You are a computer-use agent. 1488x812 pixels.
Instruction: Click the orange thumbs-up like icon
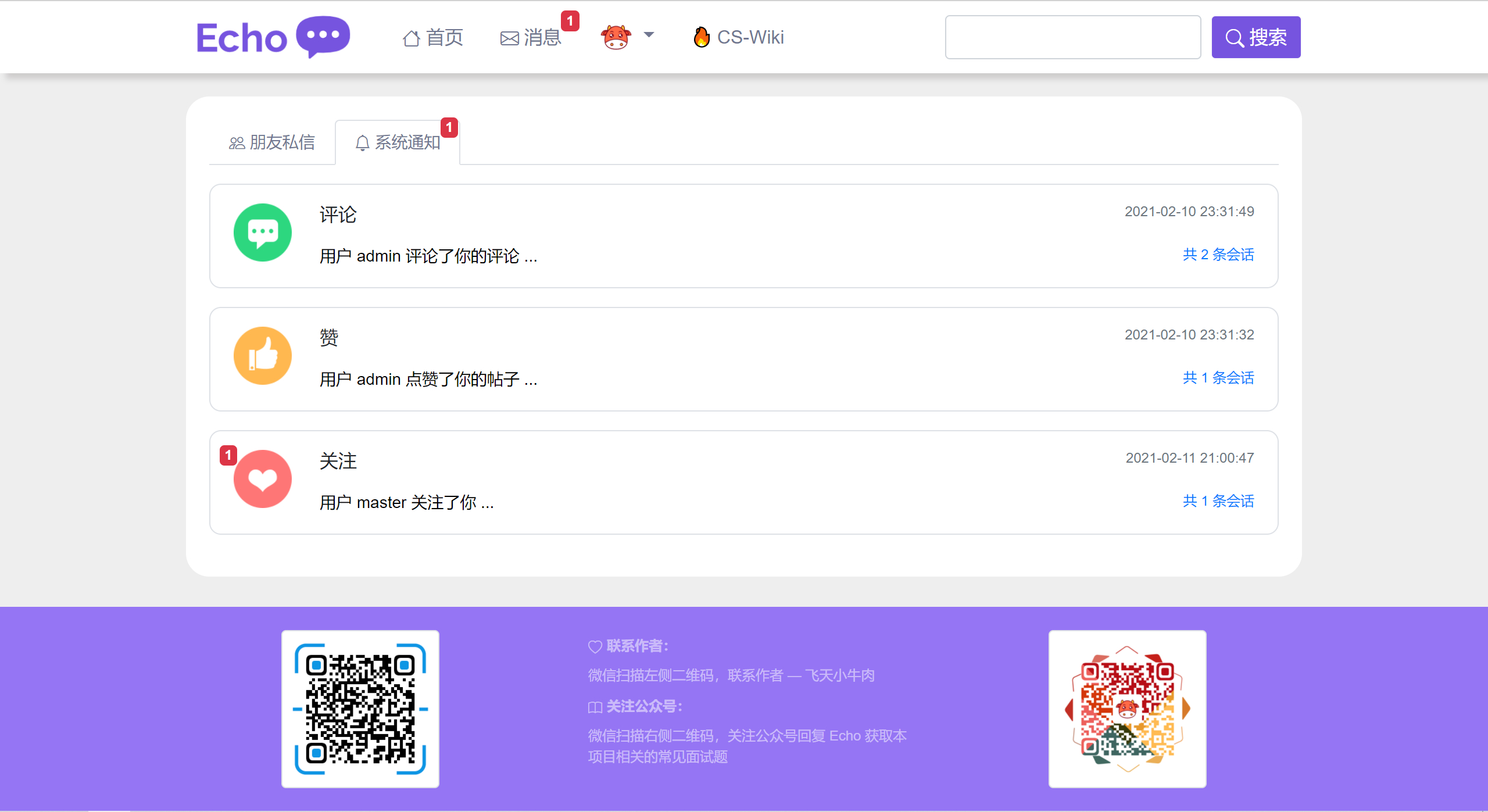263,356
